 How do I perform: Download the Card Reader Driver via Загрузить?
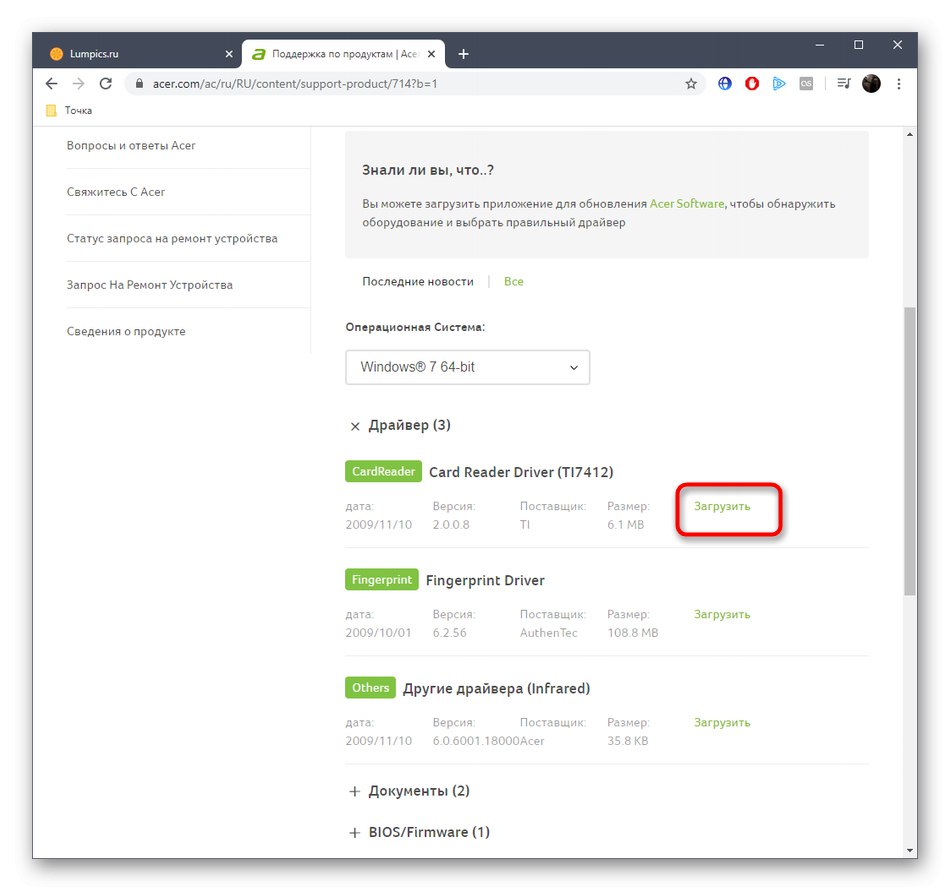(722, 506)
